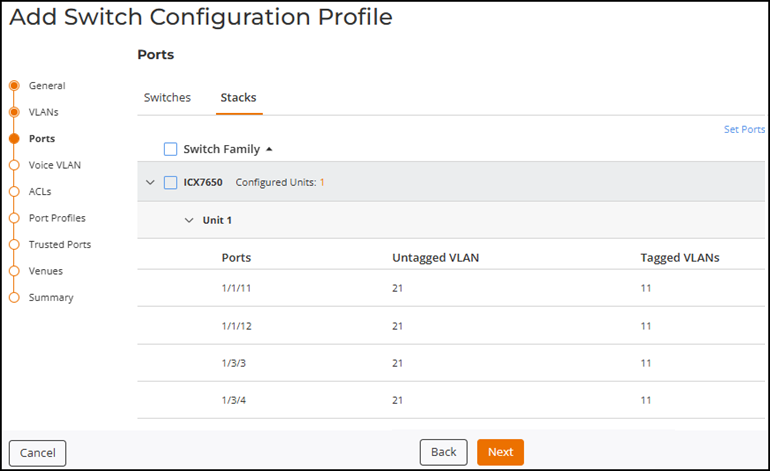This screenshot has width=771, height=473.
Task: Sort by Switch Family column arrow
Action: tap(269, 149)
